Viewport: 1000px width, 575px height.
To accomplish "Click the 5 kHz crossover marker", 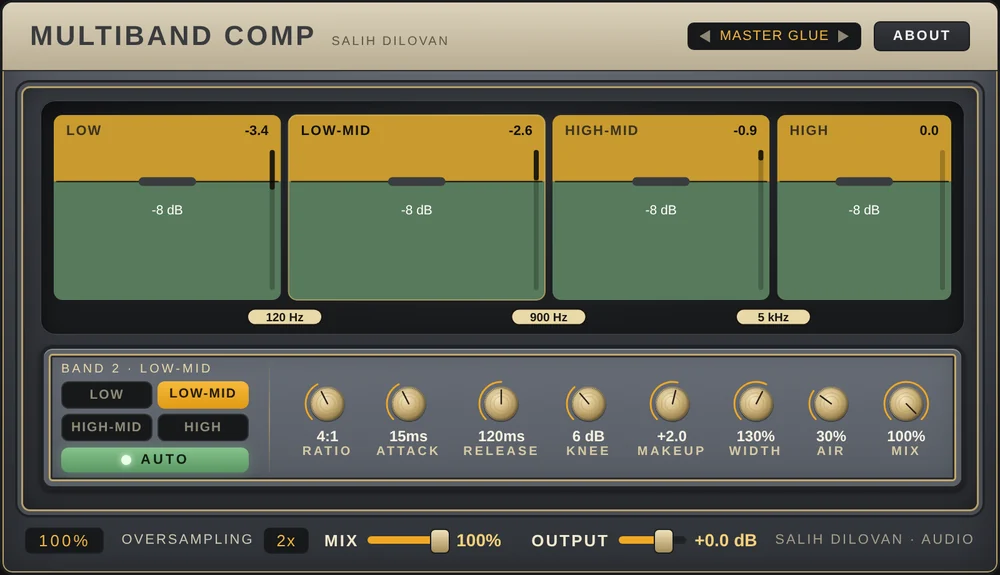I will [773, 317].
